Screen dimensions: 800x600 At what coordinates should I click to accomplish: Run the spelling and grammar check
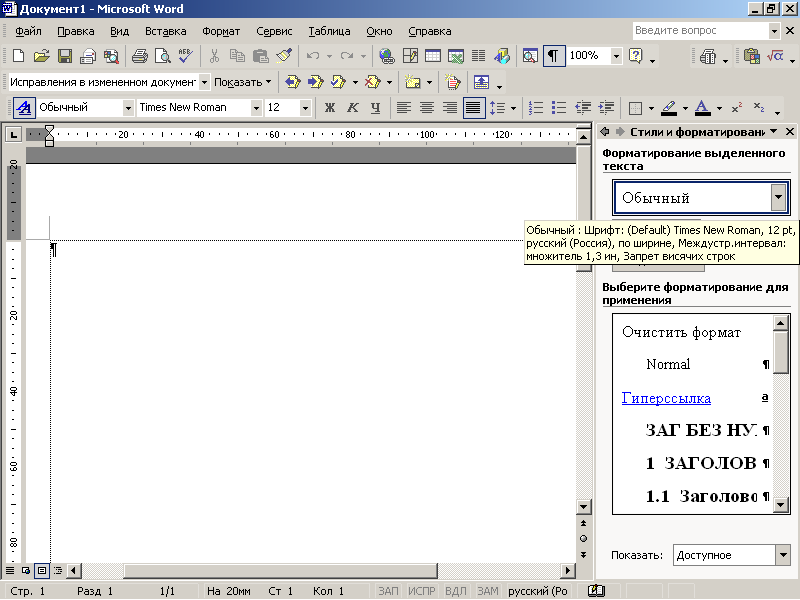tap(186, 56)
